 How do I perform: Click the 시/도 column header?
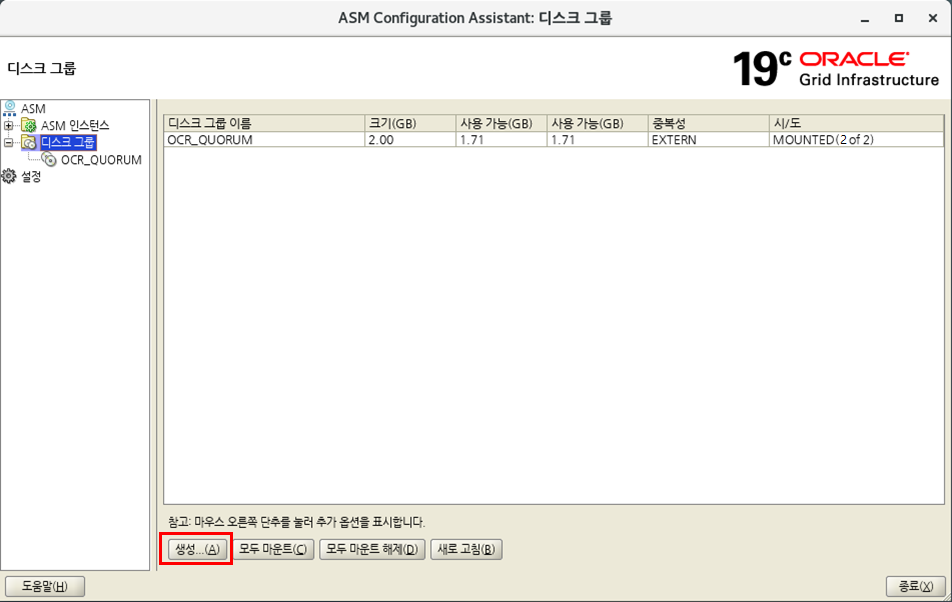pyautogui.click(x=856, y=123)
